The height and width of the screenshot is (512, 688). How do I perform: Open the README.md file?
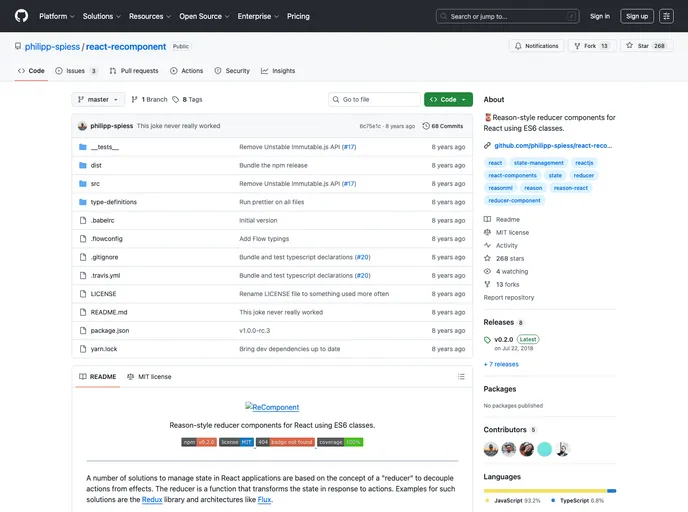(x=109, y=312)
